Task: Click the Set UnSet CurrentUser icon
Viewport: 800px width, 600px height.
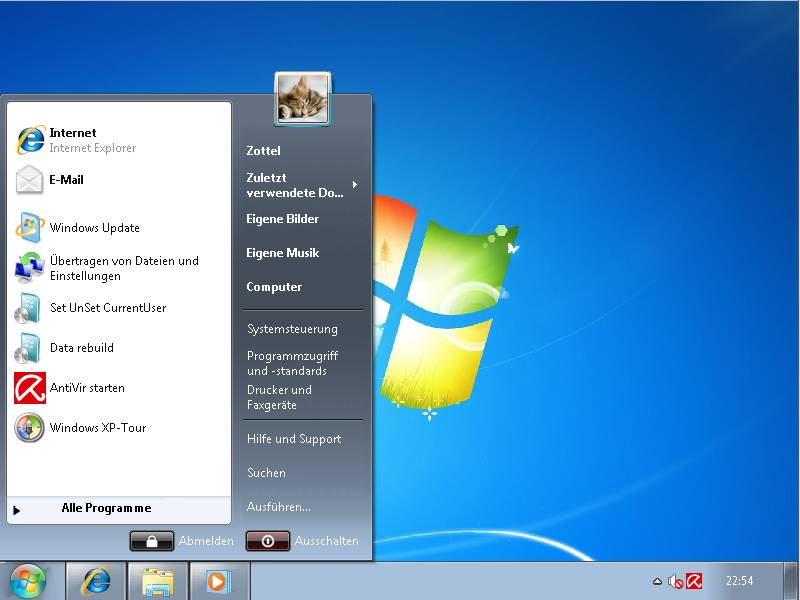Action: pos(28,308)
